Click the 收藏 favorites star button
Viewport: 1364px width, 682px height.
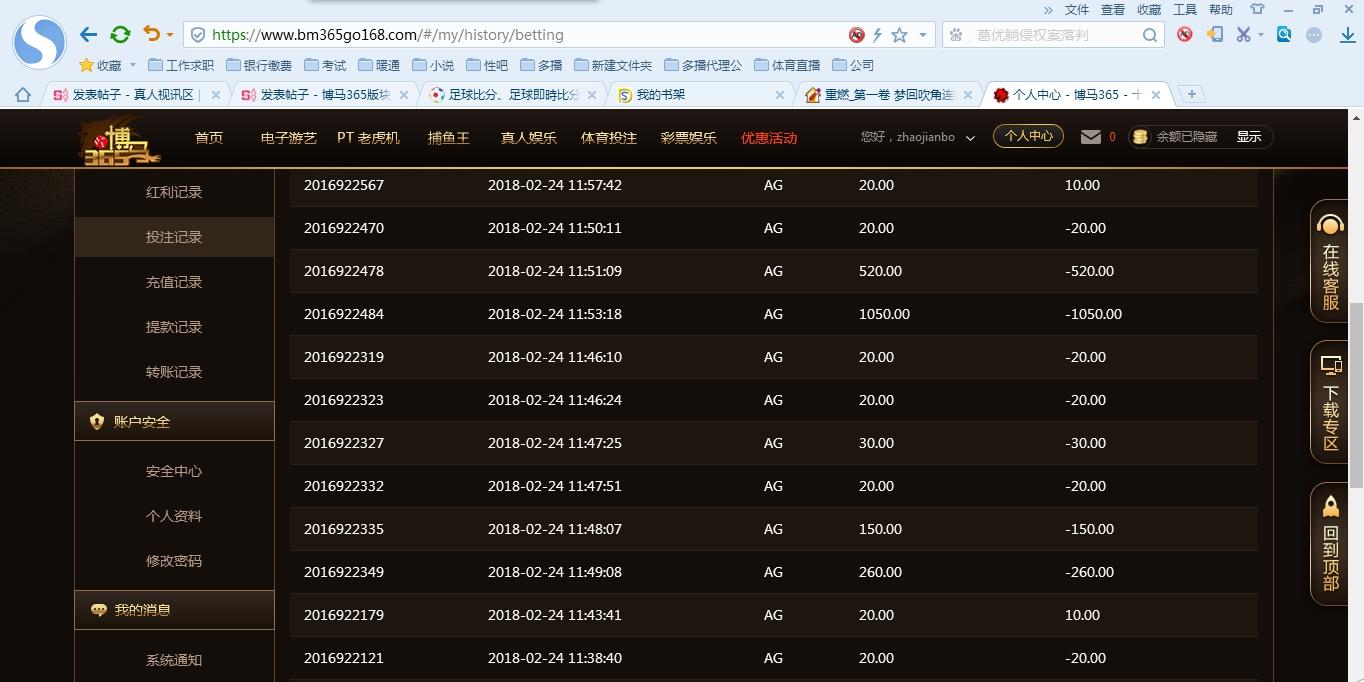tap(100, 65)
